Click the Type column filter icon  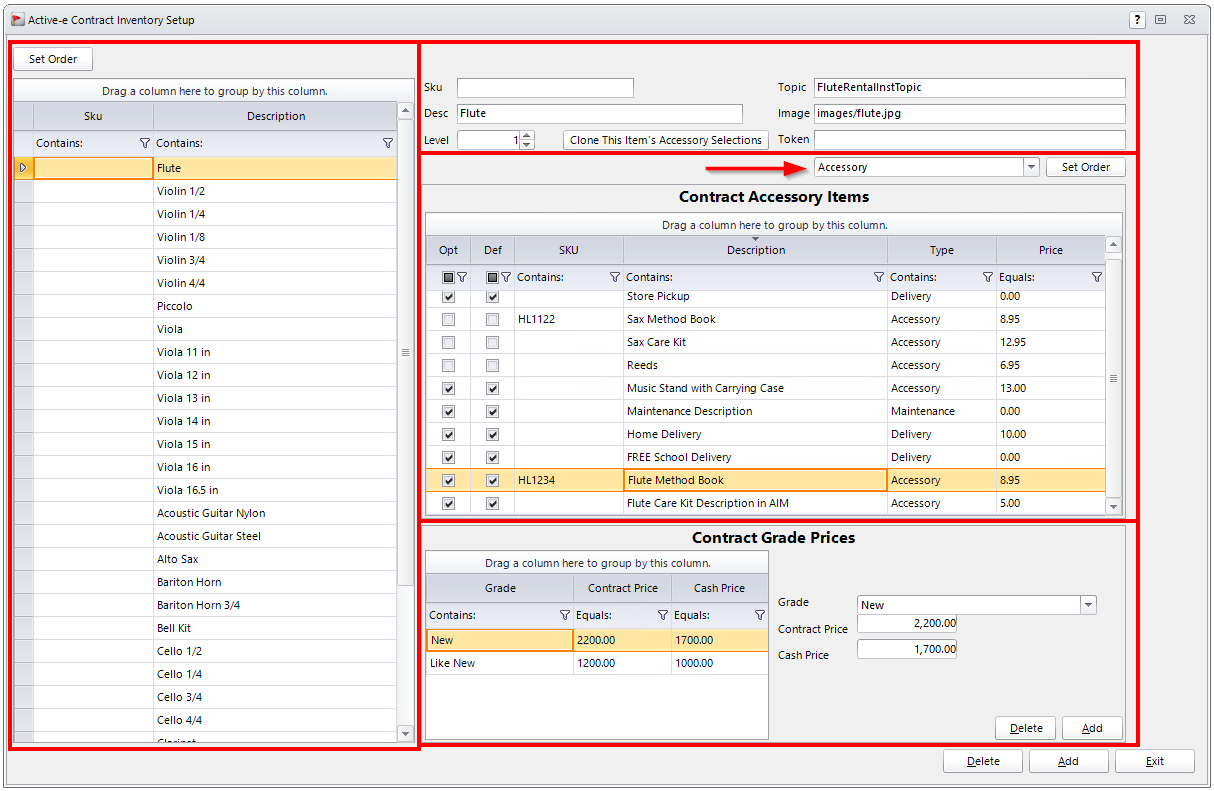pyautogui.click(x=988, y=277)
